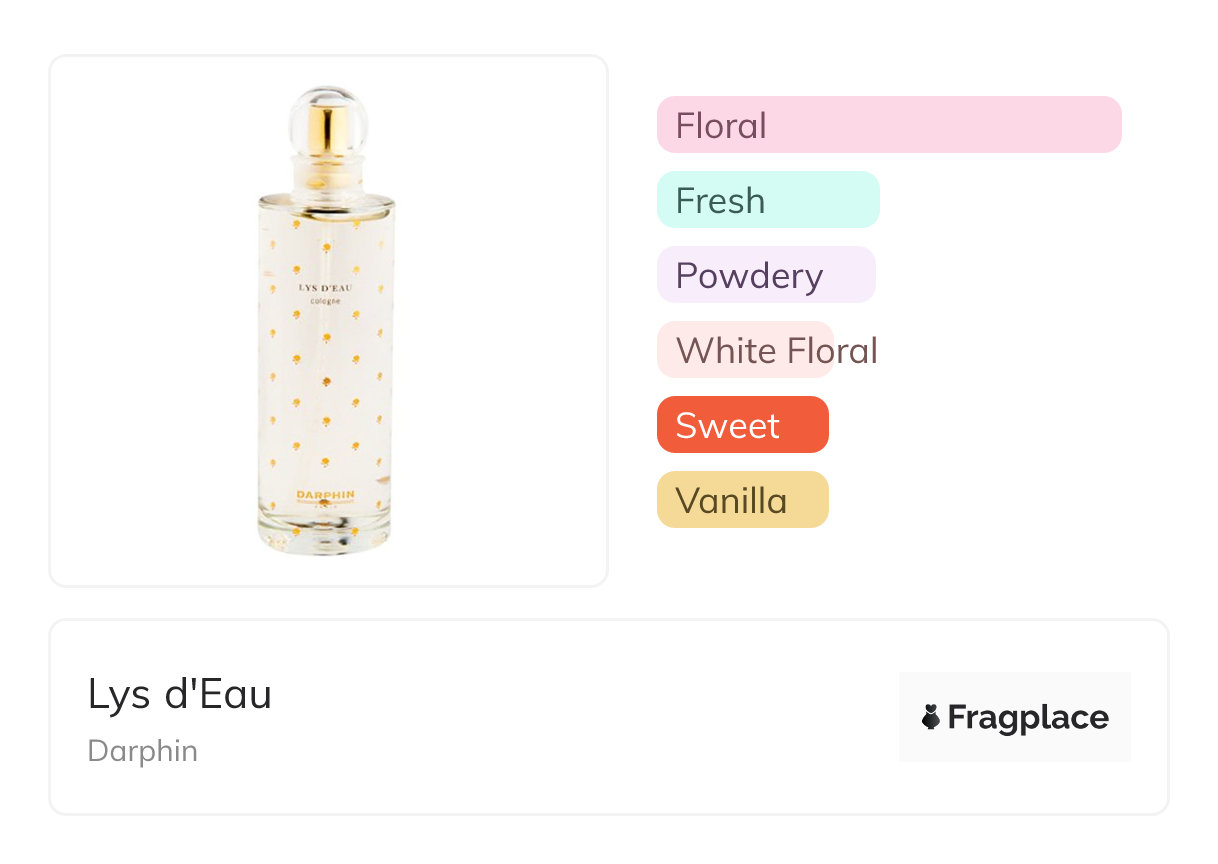Open the perfume bottle product image
This screenshot has height=864, width=1218.
coord(328,320)
